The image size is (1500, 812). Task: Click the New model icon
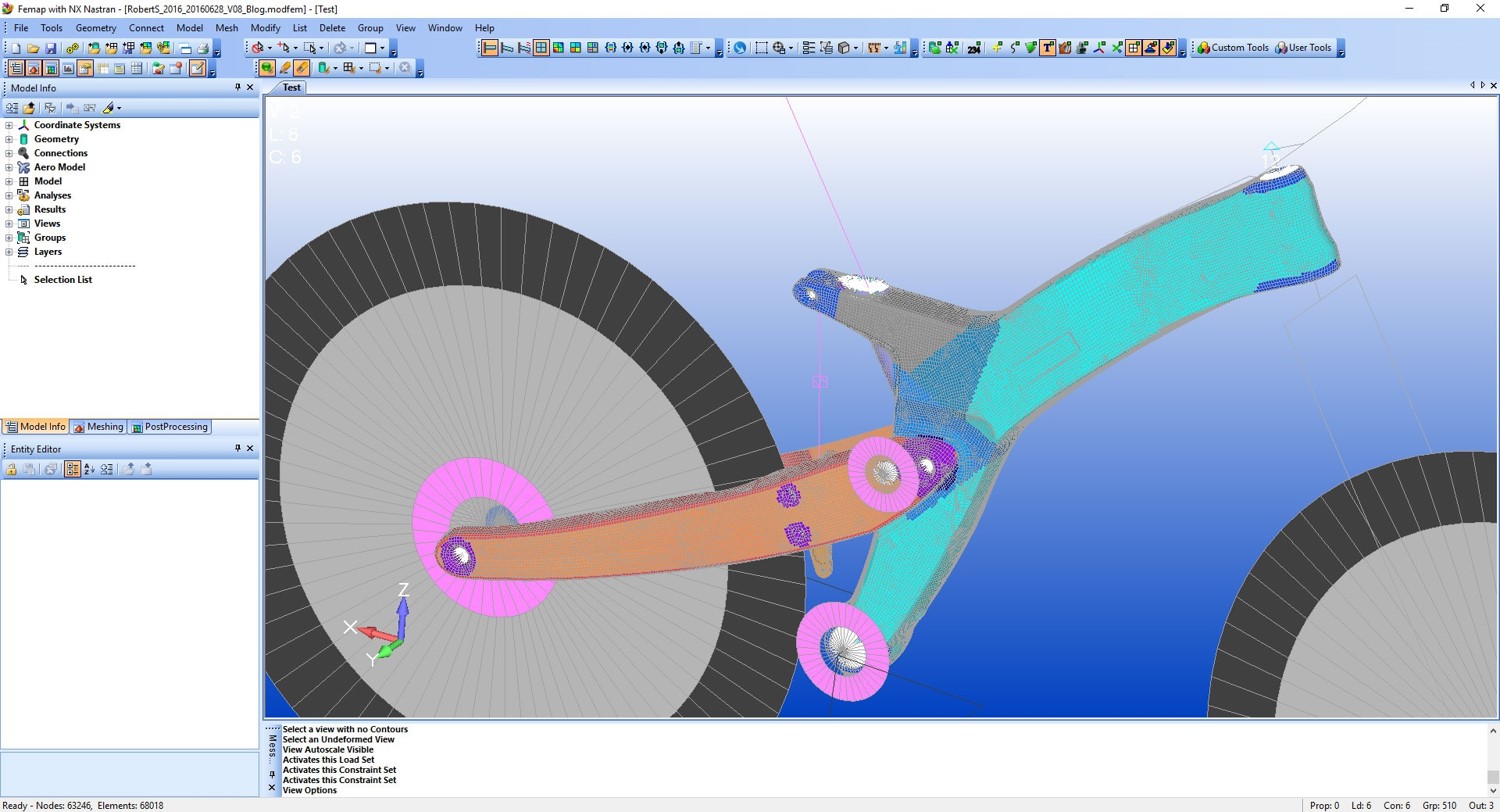point(16,48)
